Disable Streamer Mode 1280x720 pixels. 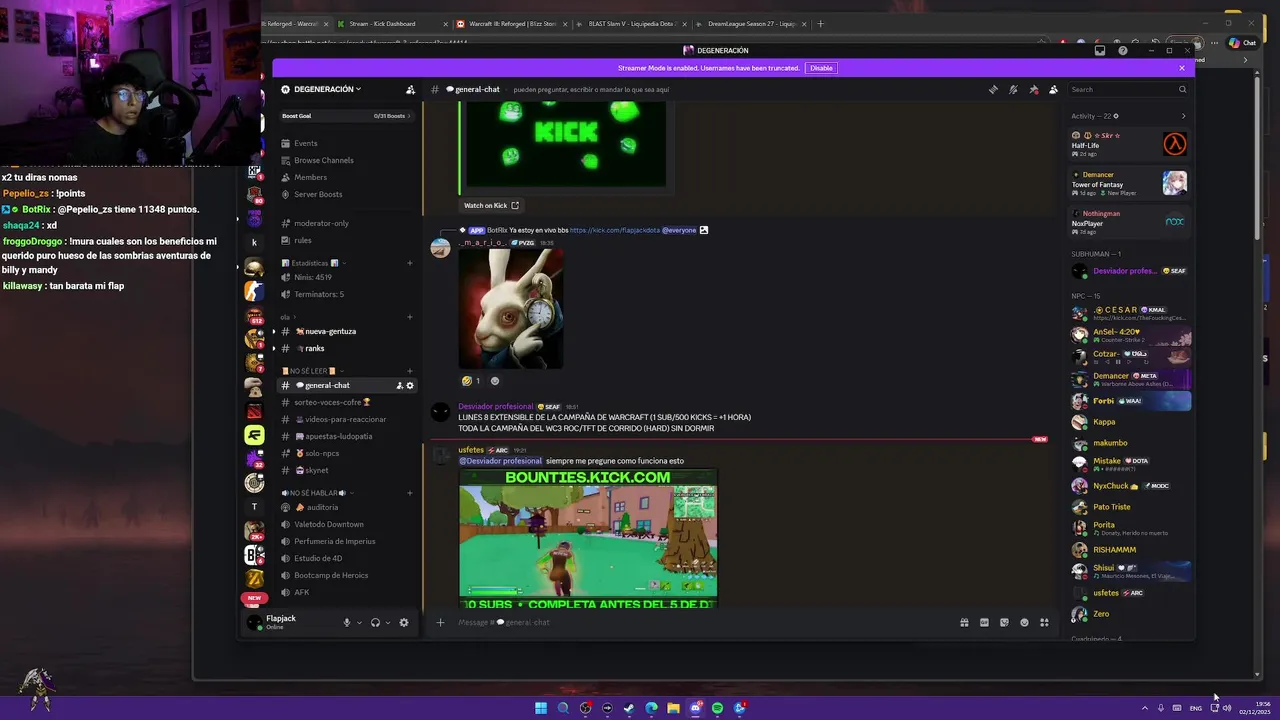821,68
